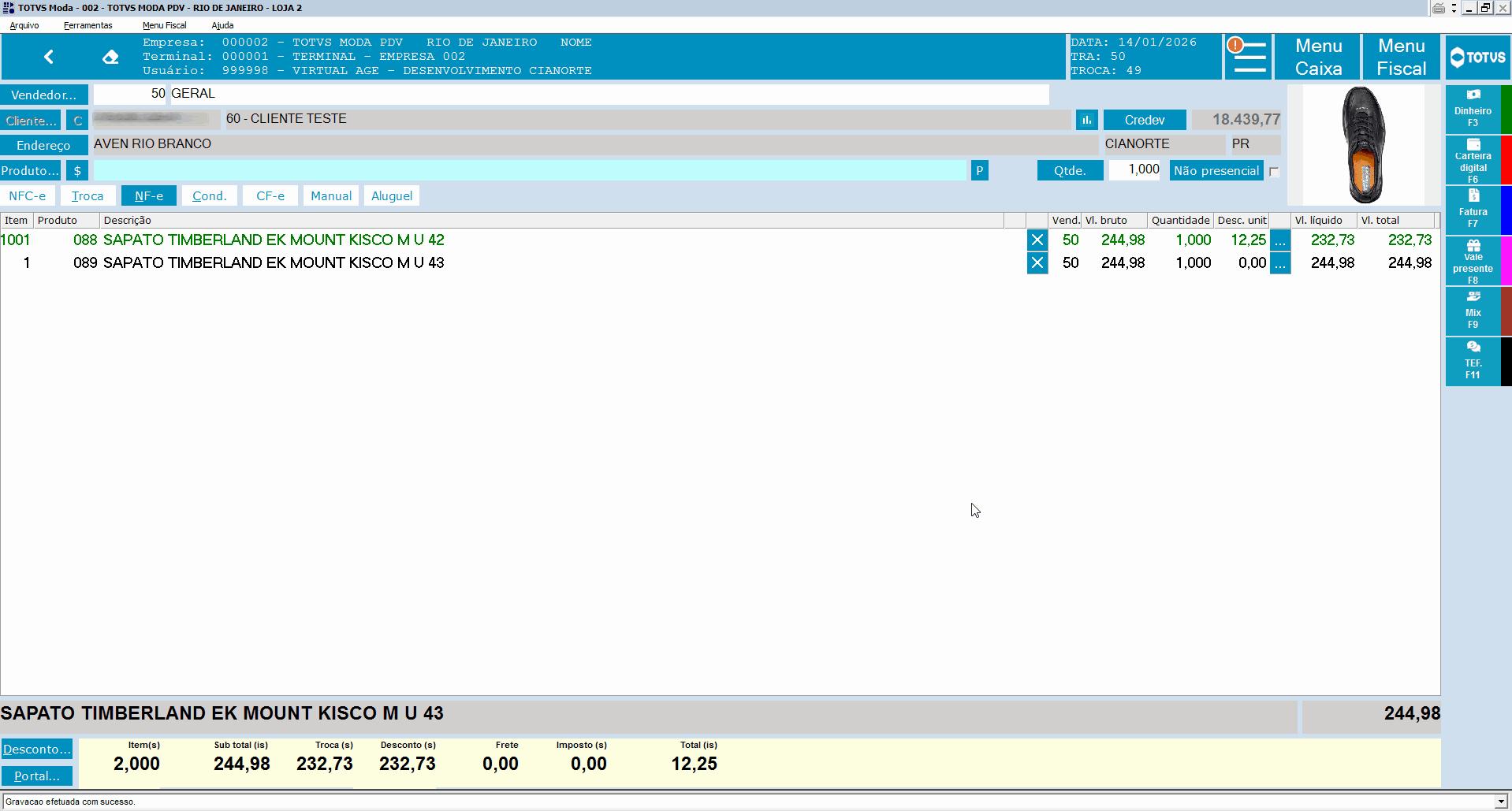Viewport: 1512px width, 811px height.
Task: Click the TOTVS logo button
Action: coord(1478,57)
